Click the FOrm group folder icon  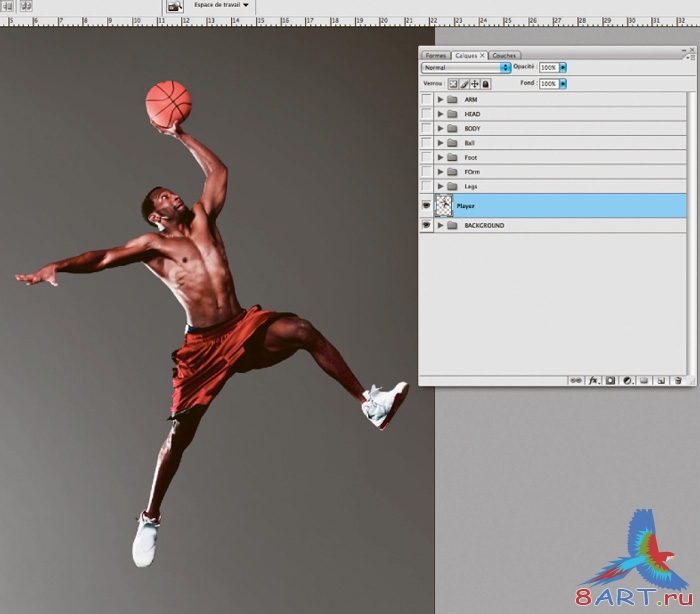(x=452, y=171)
